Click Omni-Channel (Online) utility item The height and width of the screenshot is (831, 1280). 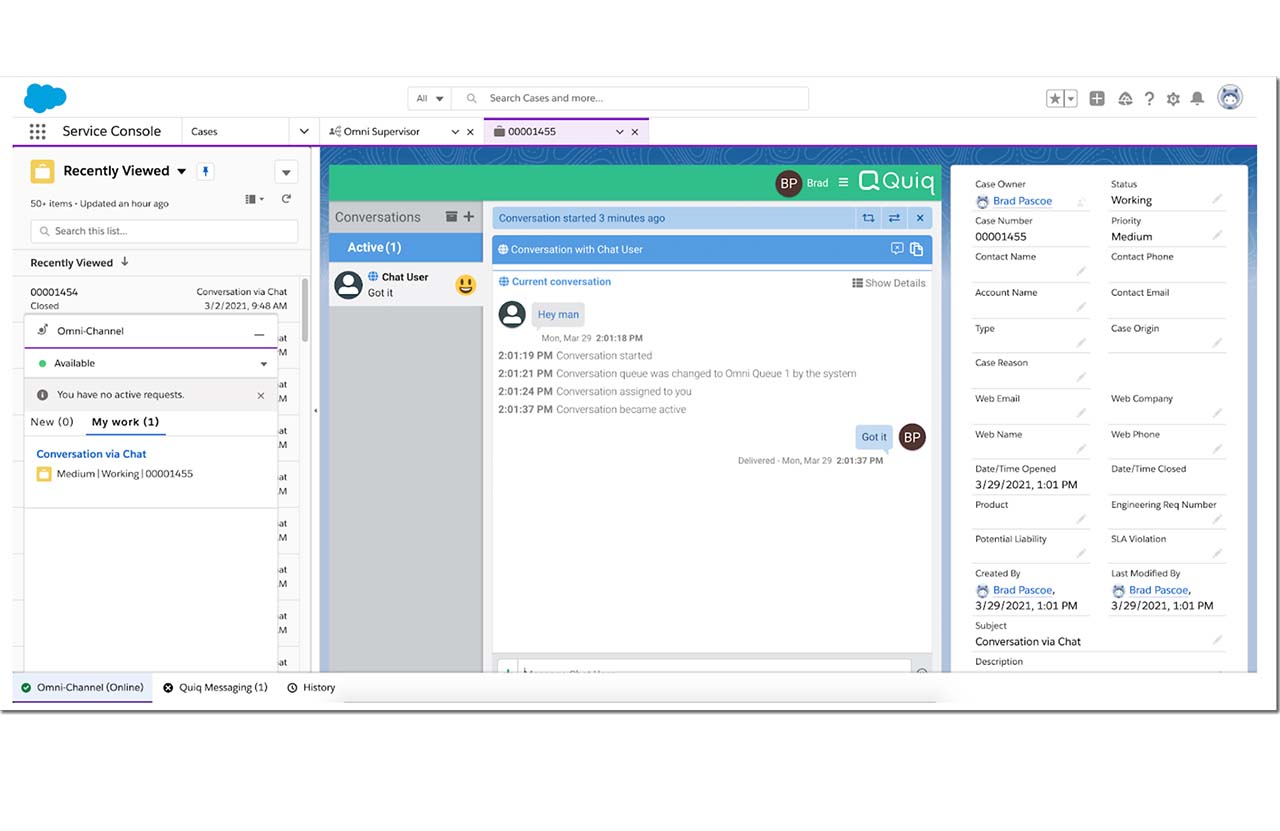82,688
